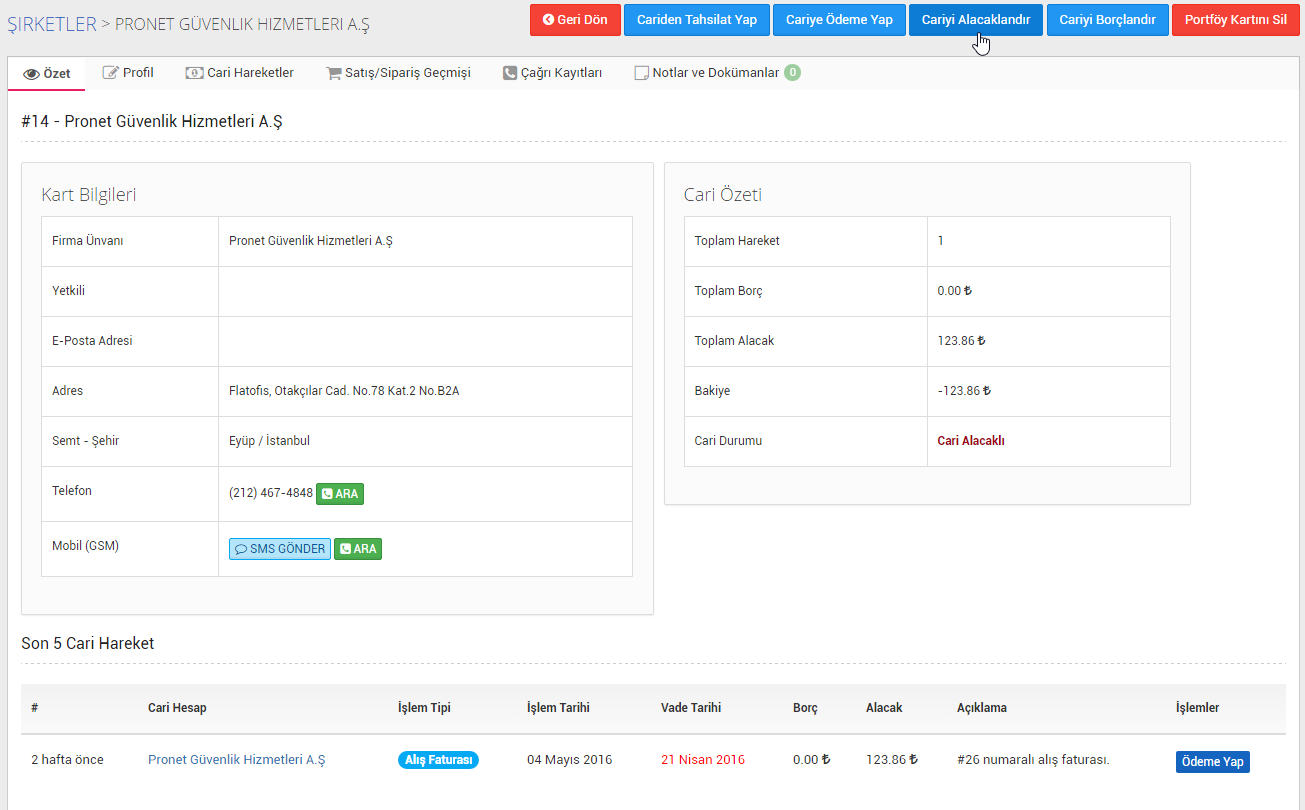This screenshot has height=810, width=1305.
Task: Click Ödeme Yap button in transaction row
Action: 1212,762
